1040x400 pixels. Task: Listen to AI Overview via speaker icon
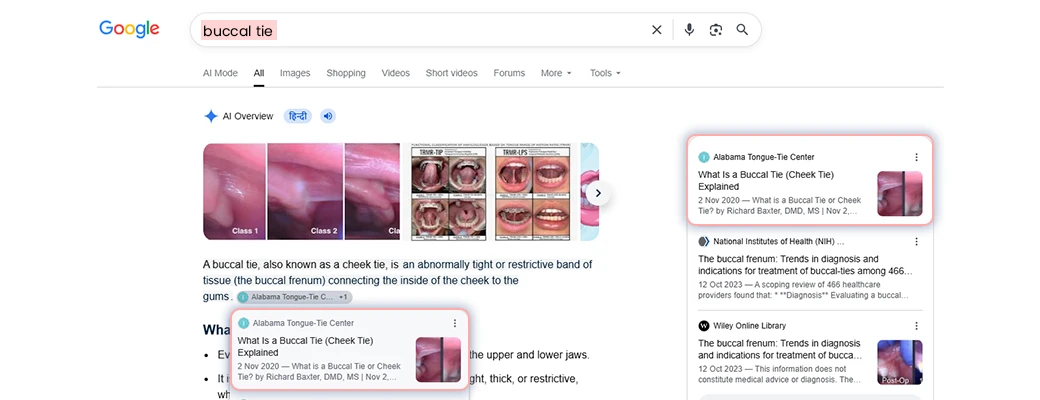tap(328, 116)
